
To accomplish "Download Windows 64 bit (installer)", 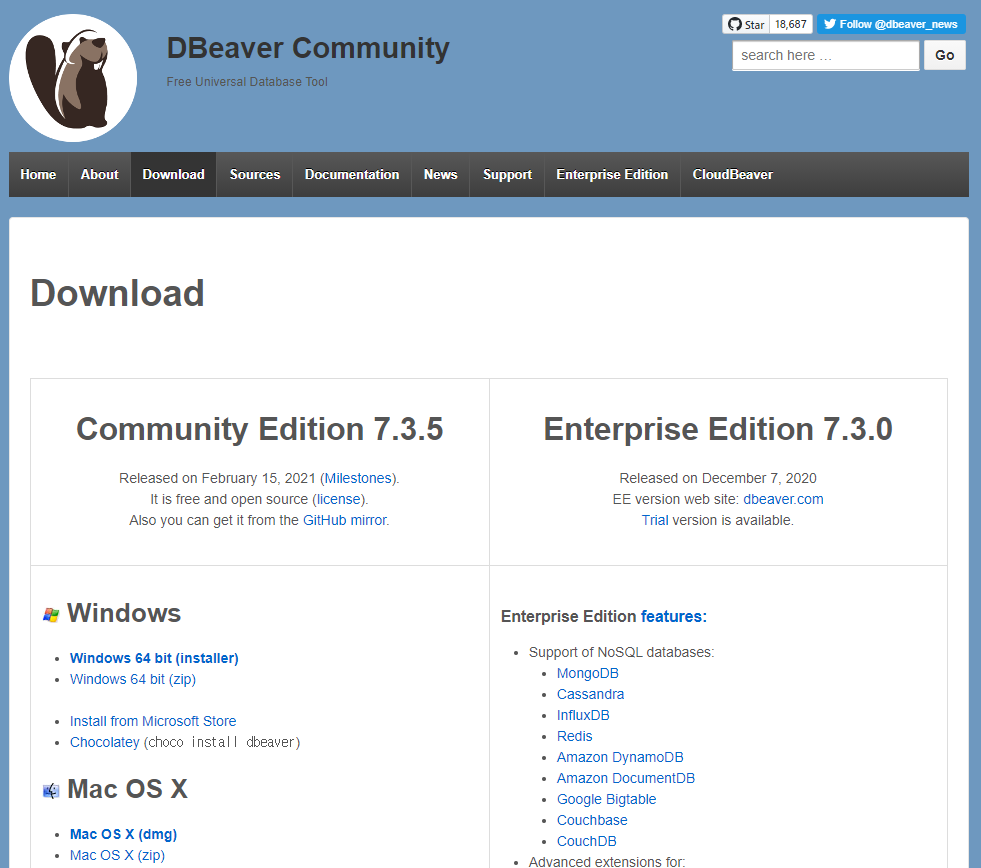I will (x=154, y=658).
